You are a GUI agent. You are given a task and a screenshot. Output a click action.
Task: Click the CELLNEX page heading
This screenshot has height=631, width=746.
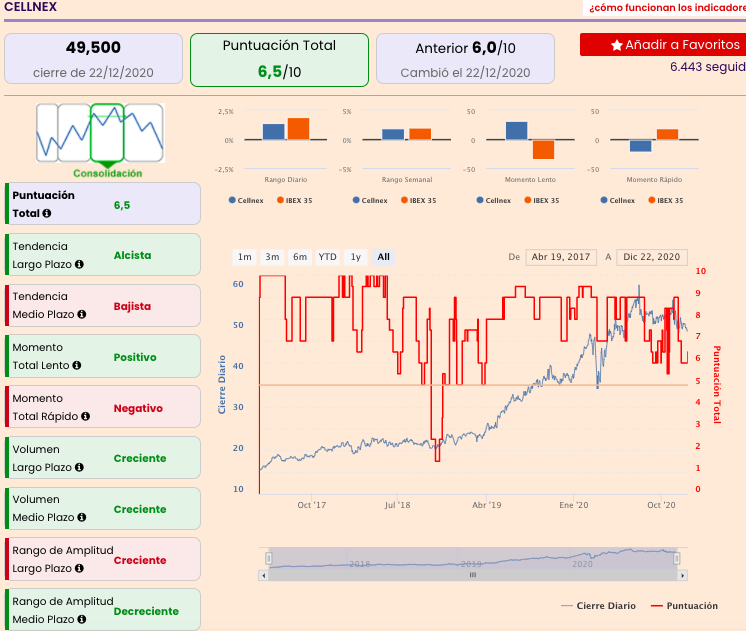point(30,7)
